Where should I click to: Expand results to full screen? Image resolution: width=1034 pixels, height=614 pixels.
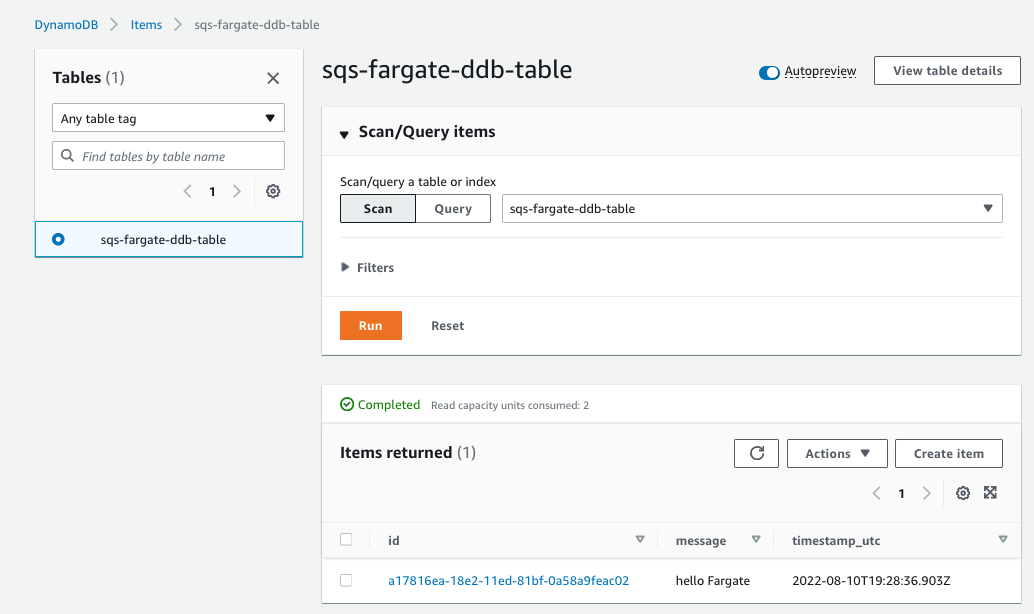(x=990, y=493)
